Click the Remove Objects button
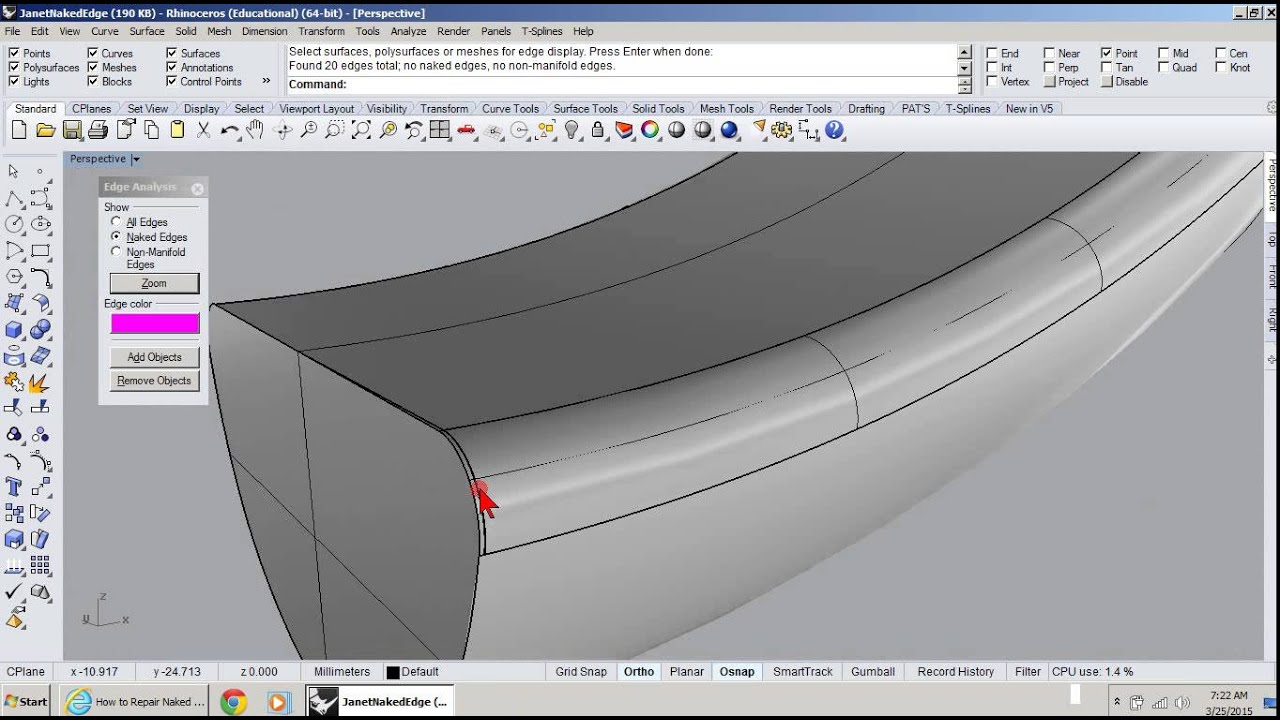This screenshot has height=720, width=1280. tap(154, 381)
